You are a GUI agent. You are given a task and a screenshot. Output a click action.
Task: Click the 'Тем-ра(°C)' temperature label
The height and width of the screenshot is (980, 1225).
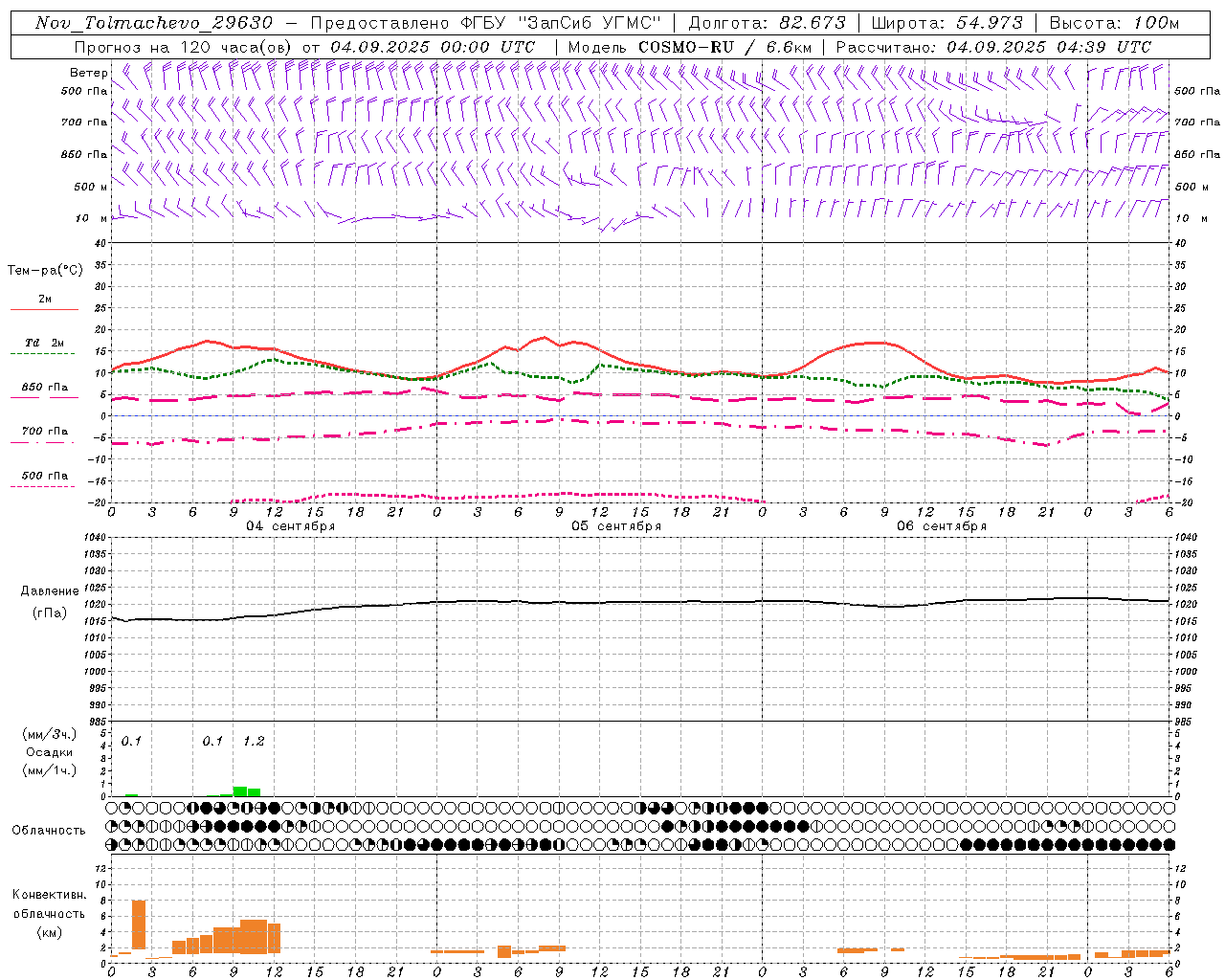point(45,271)
